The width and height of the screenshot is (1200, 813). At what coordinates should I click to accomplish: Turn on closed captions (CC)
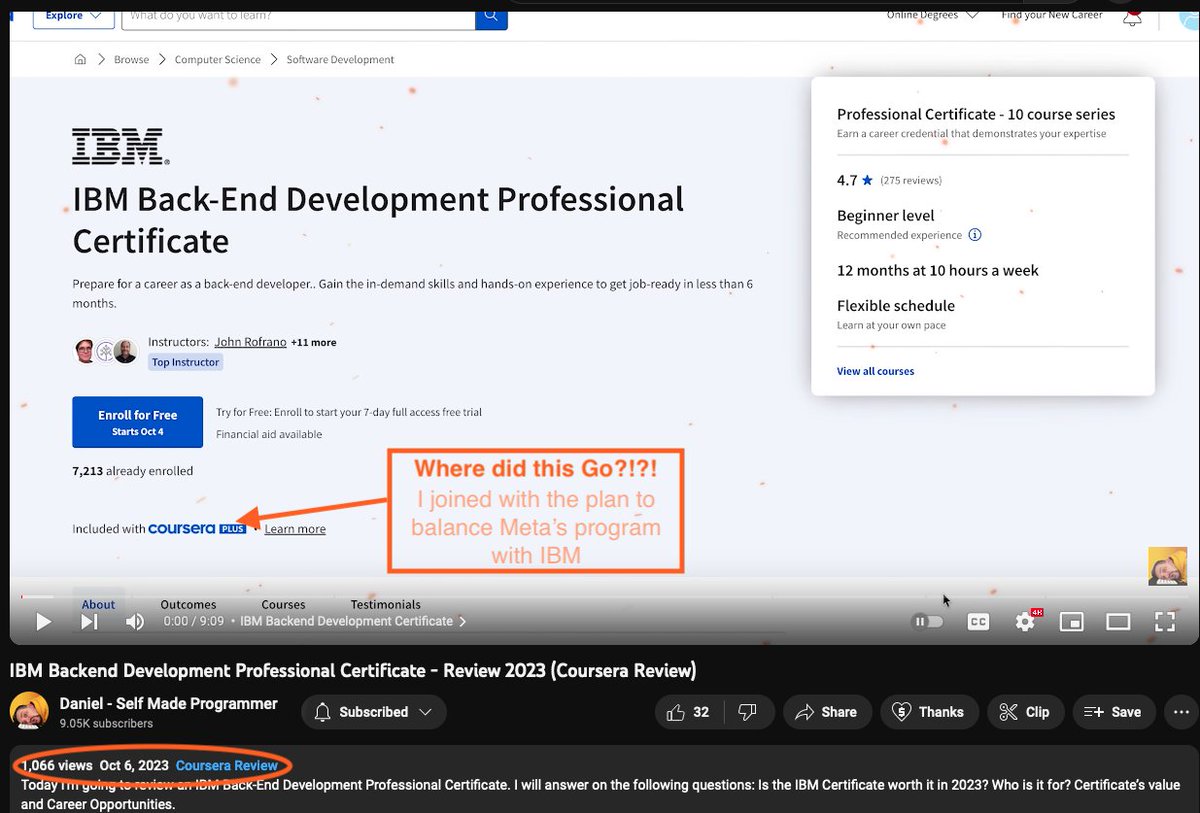point(978,622)
